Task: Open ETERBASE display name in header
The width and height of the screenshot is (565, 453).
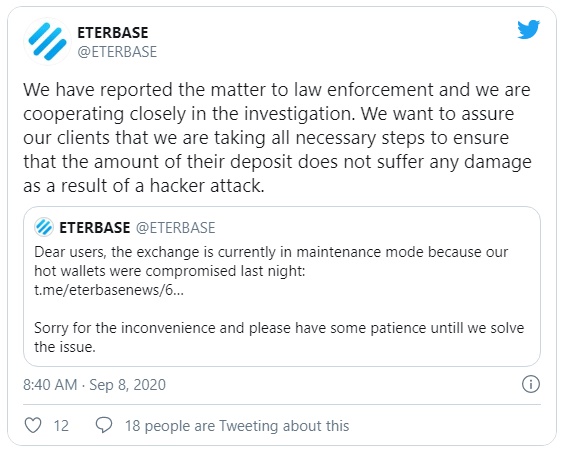Action: (113, 33)
